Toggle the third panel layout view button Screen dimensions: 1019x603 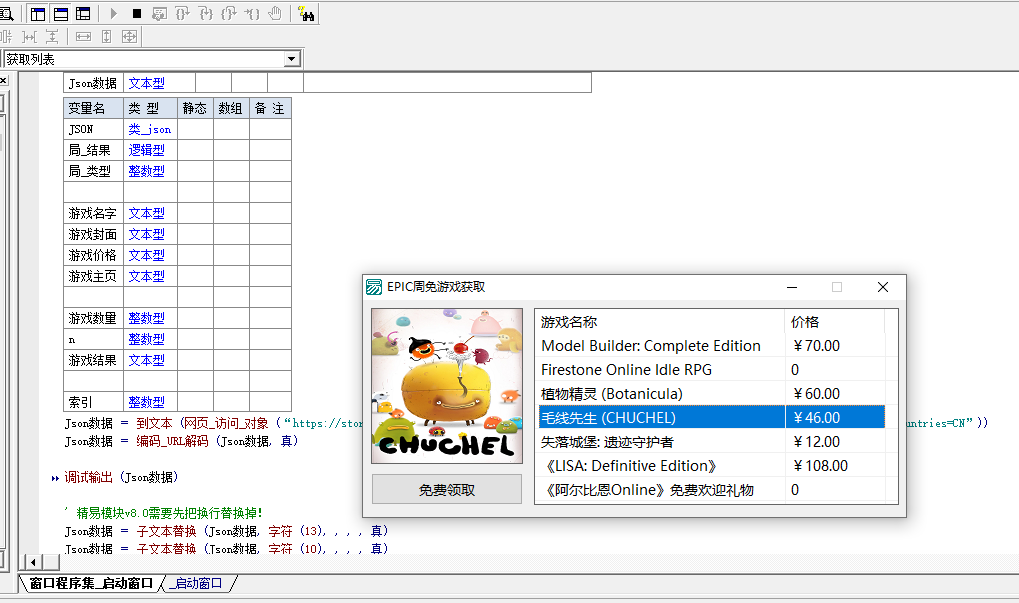tap(82, 13)
